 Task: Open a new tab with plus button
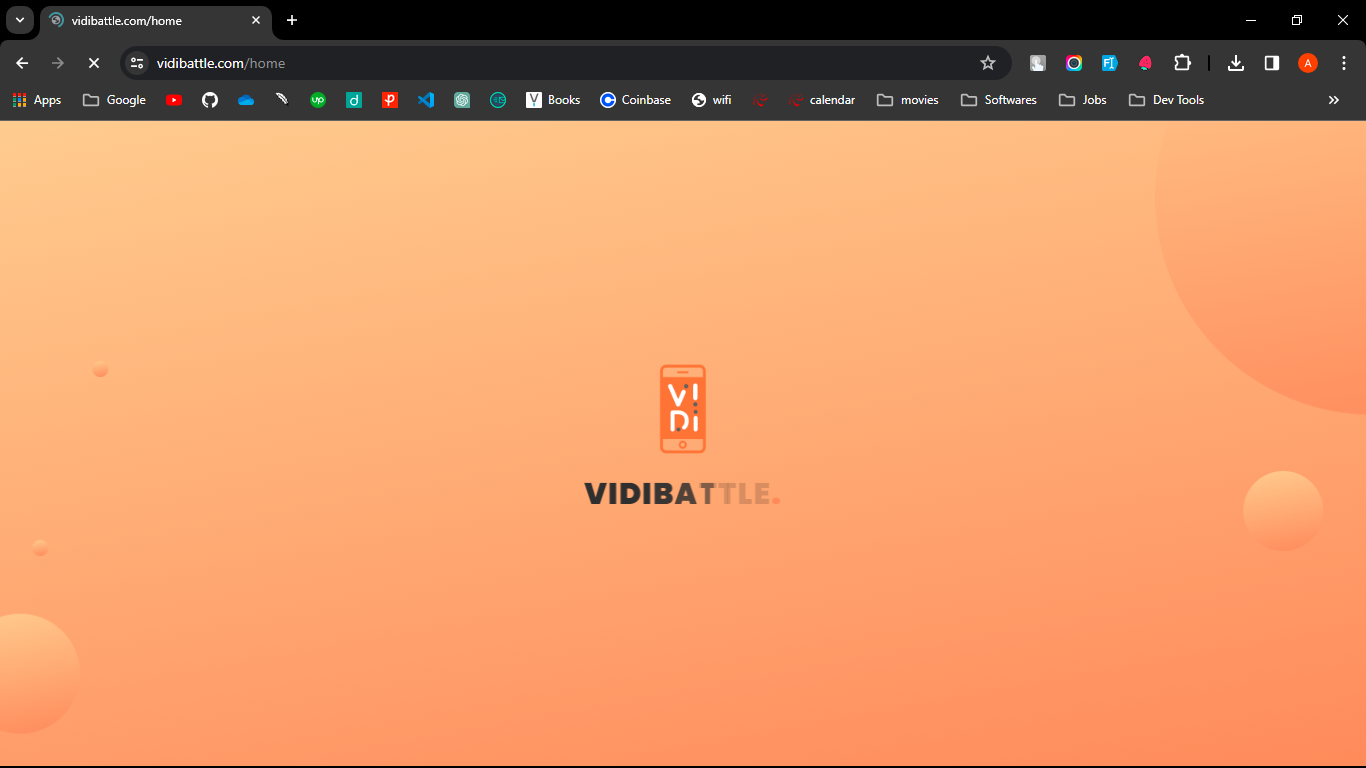click(292, 20)
